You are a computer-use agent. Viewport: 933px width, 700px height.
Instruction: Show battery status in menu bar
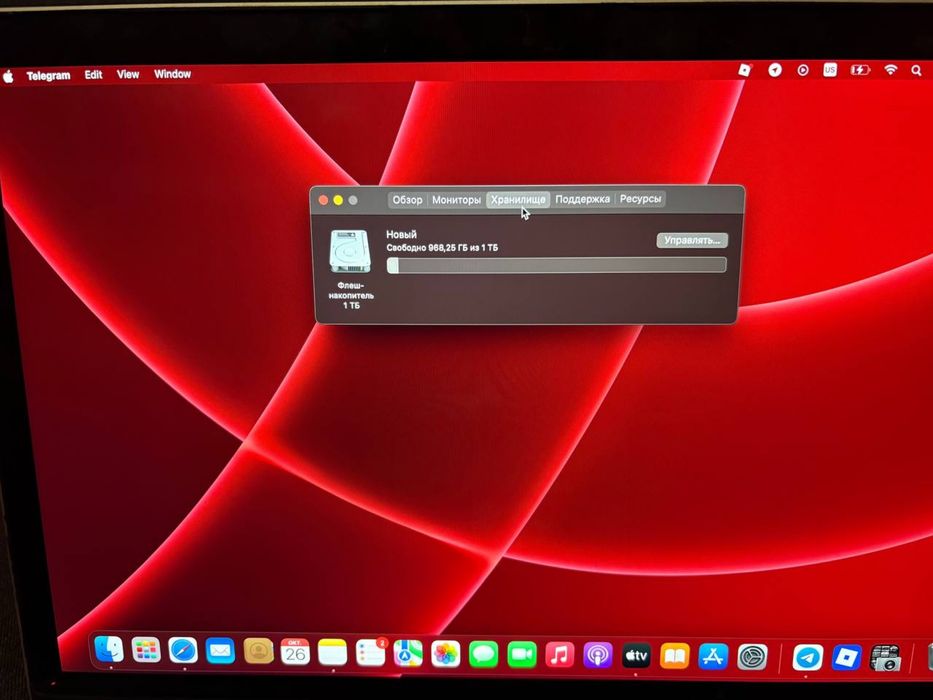(860, 70)
